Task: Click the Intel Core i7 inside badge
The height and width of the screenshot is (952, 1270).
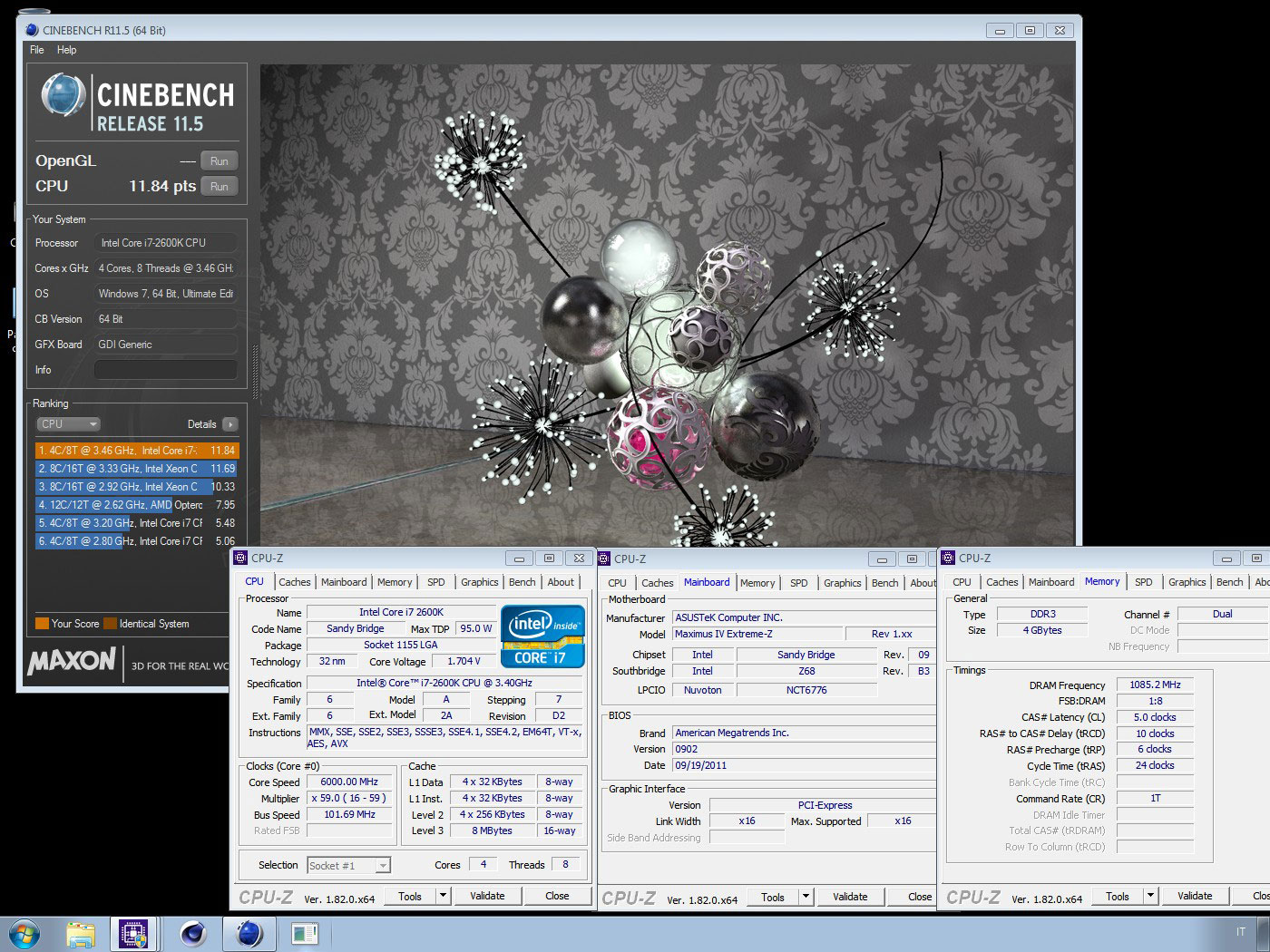Action: [x=542, y=636]
